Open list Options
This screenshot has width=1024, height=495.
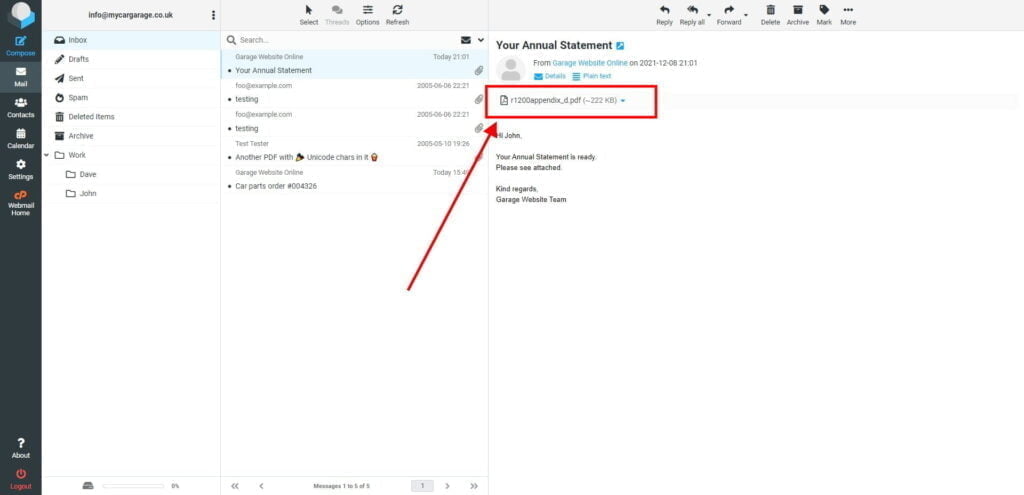[368, 15]
